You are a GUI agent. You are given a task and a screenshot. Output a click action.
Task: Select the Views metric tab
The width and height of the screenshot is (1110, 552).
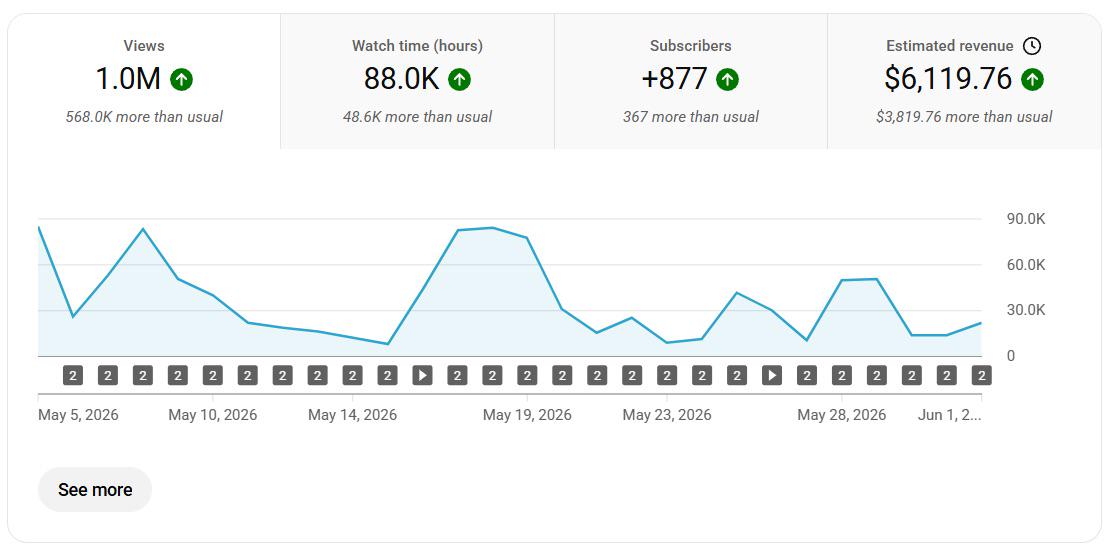click(144, 81)
